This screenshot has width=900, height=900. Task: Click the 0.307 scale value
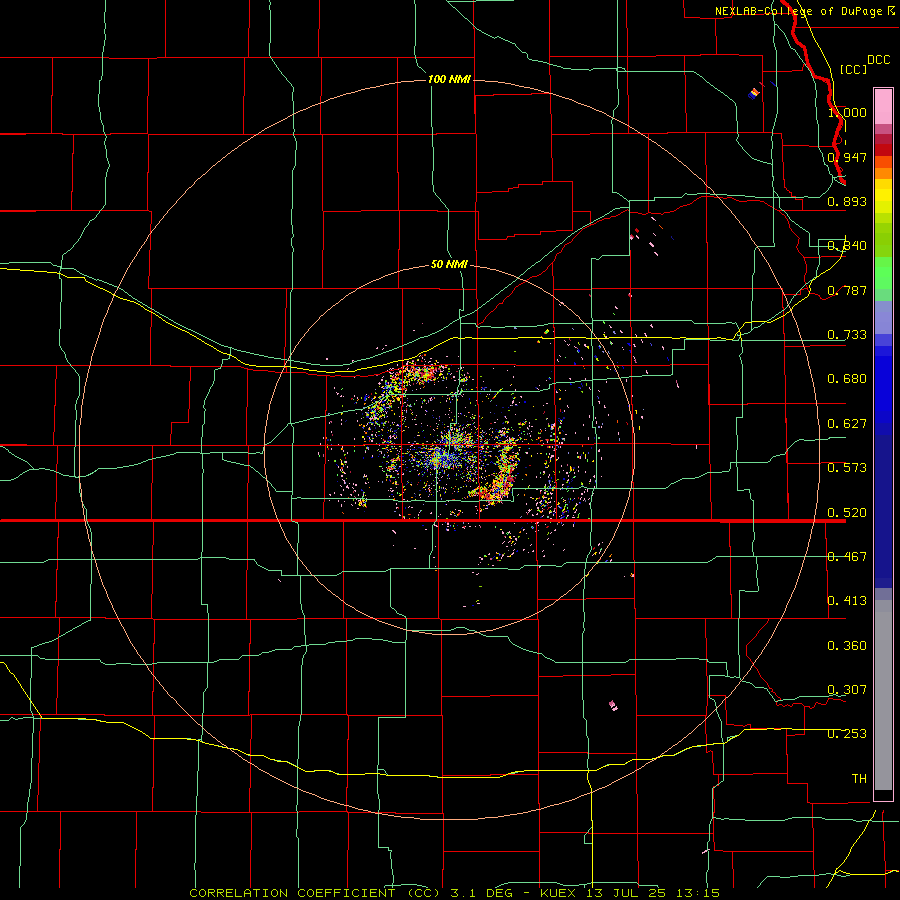pos(847,690)
